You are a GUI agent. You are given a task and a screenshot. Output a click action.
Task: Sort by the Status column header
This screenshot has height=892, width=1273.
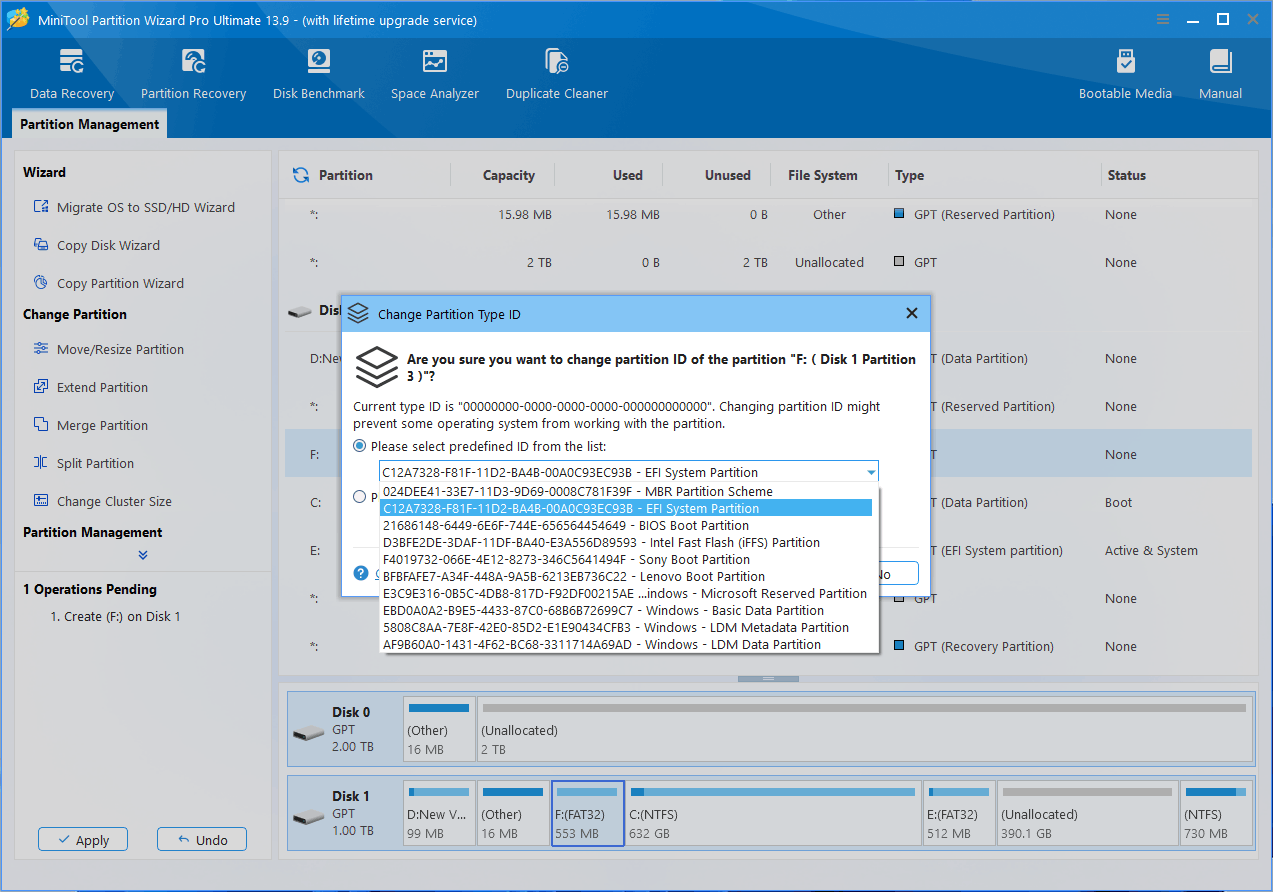click(x=1126, y=175)
